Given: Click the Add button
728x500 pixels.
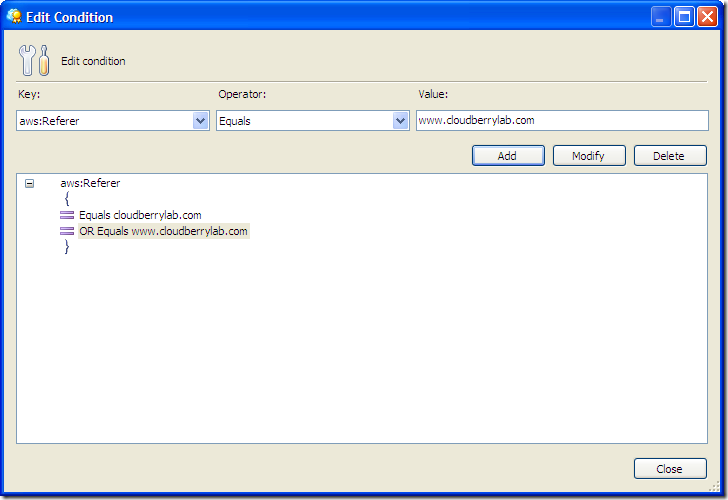Looking at the screenshot, I should click(x=508, y=156).
